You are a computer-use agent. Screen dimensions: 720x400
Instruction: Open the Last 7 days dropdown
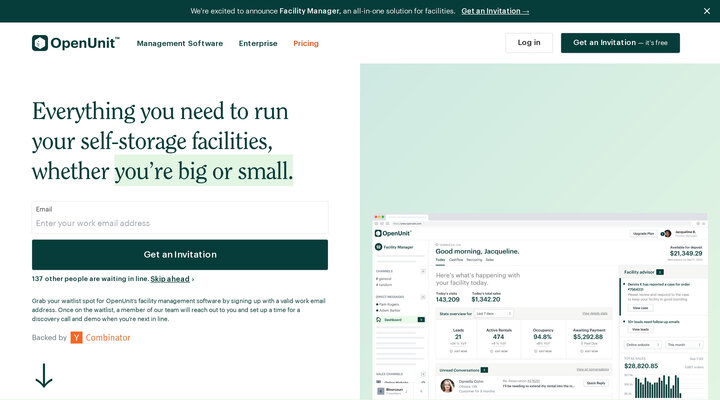point(494,314)
